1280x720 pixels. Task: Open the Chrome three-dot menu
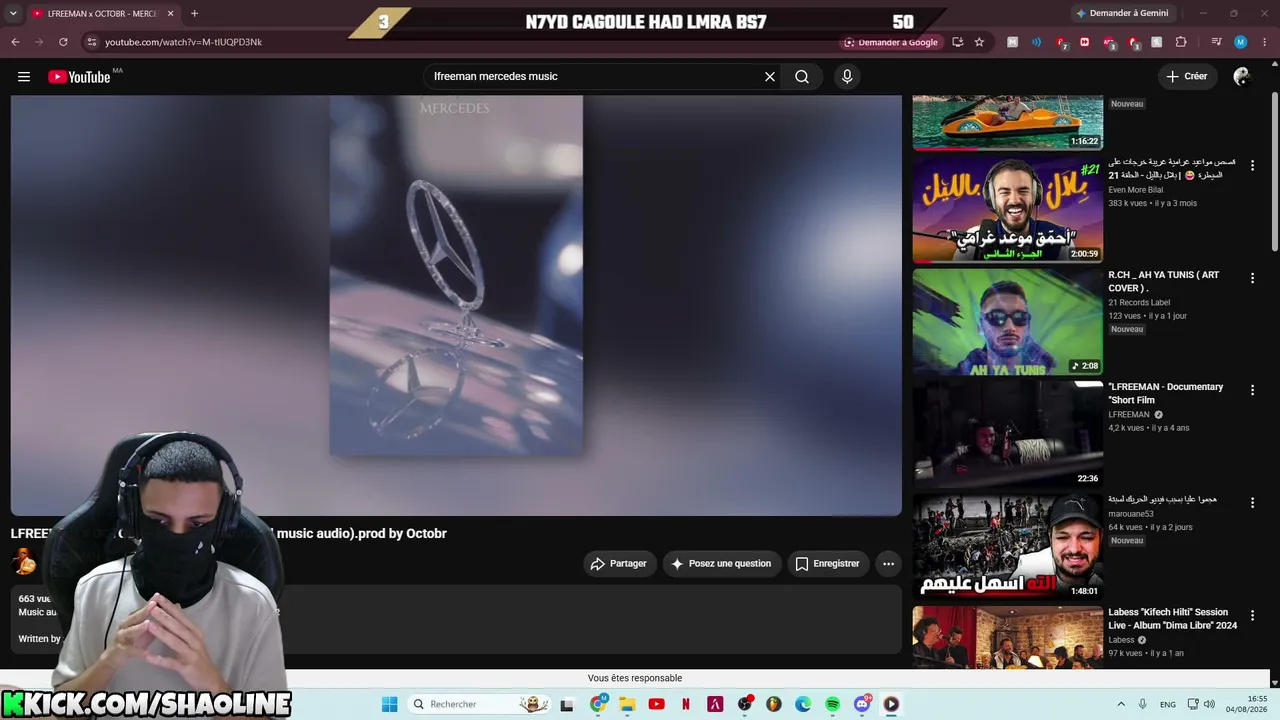tap(1264, 42)
